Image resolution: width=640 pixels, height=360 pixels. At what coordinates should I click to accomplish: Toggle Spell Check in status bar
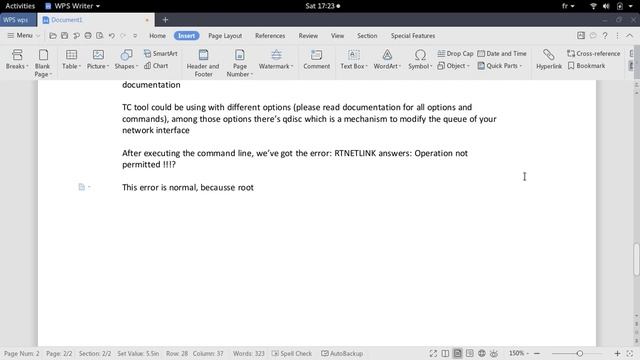(292, 353)
